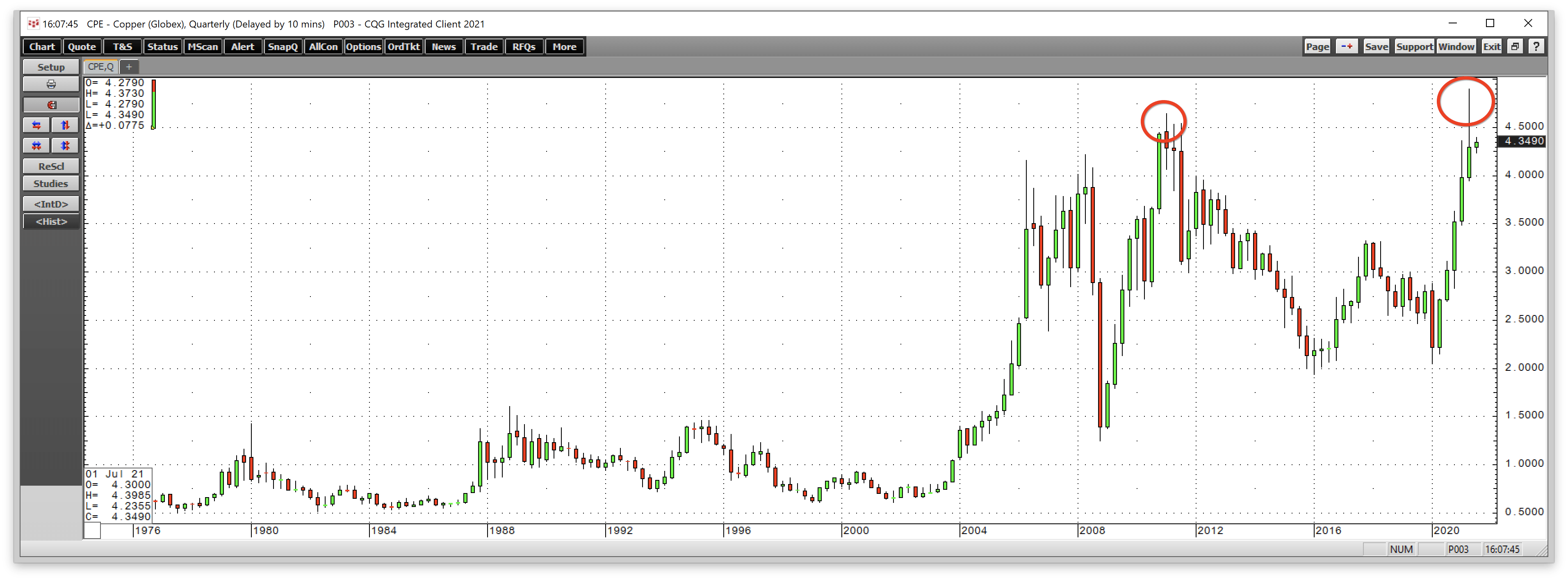Screen dimensions: 1568x580
Task: Open the SnapQ toolbar item
Action: pos(283,46)
